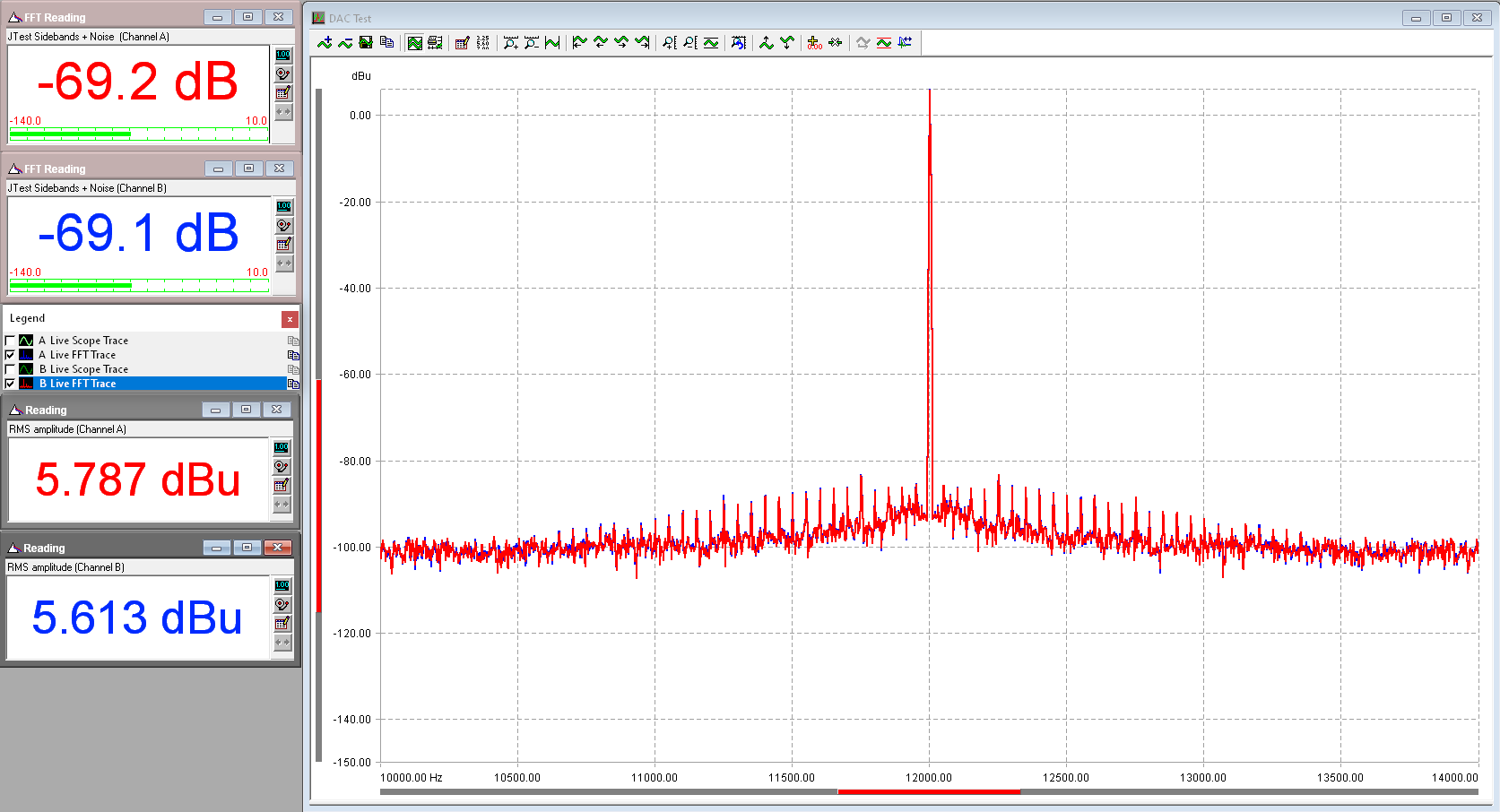This screenshot has height=812, width=1500.
Task: Click the remove trace icon with minus sign
Action: 345,43
